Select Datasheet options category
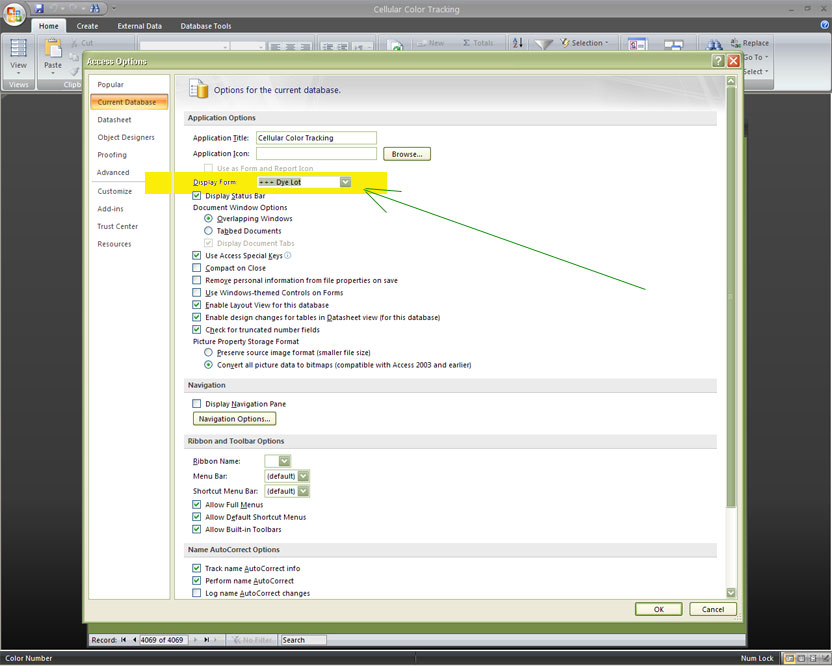Screen dimensions: 832x666 point(114,120)
